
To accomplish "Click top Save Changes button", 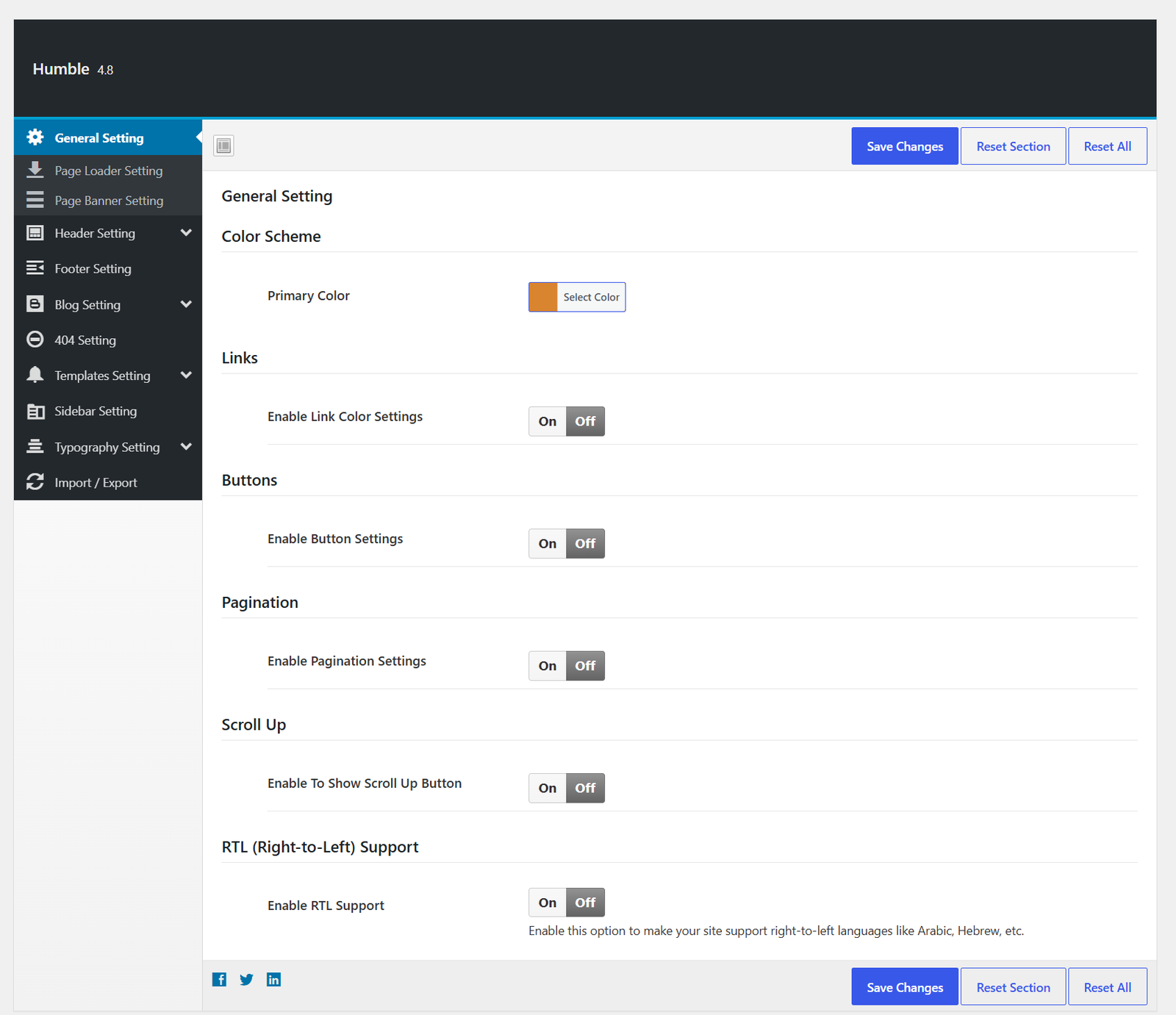I will [x=905, y=146].
